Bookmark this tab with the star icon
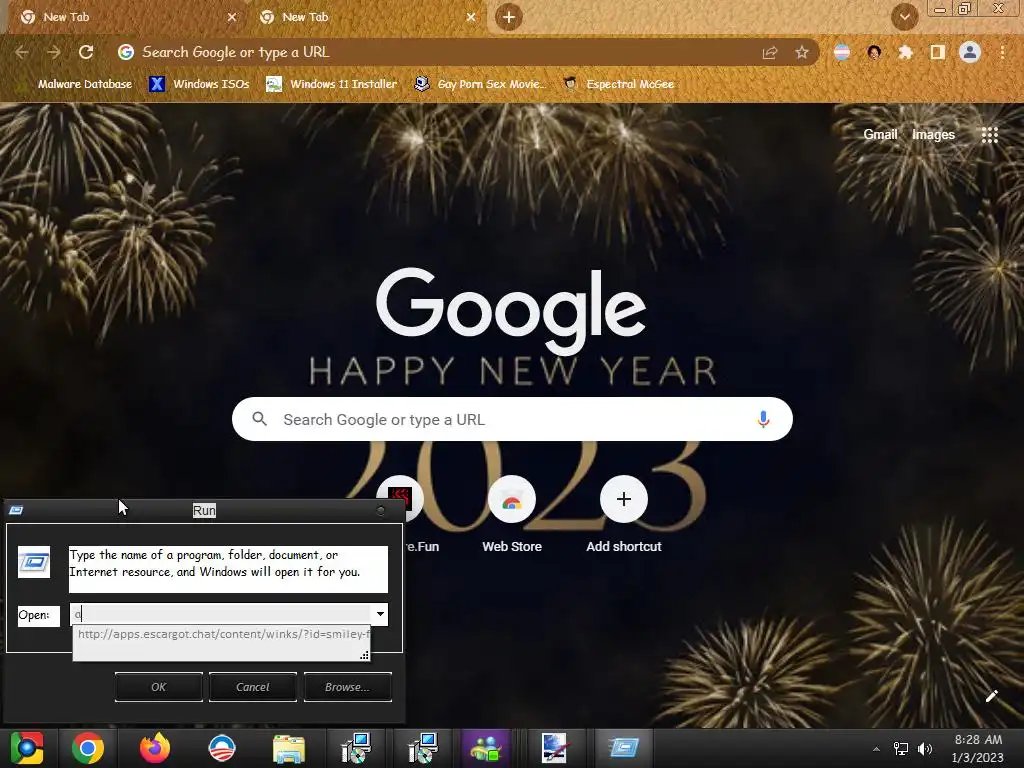 (802, 52)
